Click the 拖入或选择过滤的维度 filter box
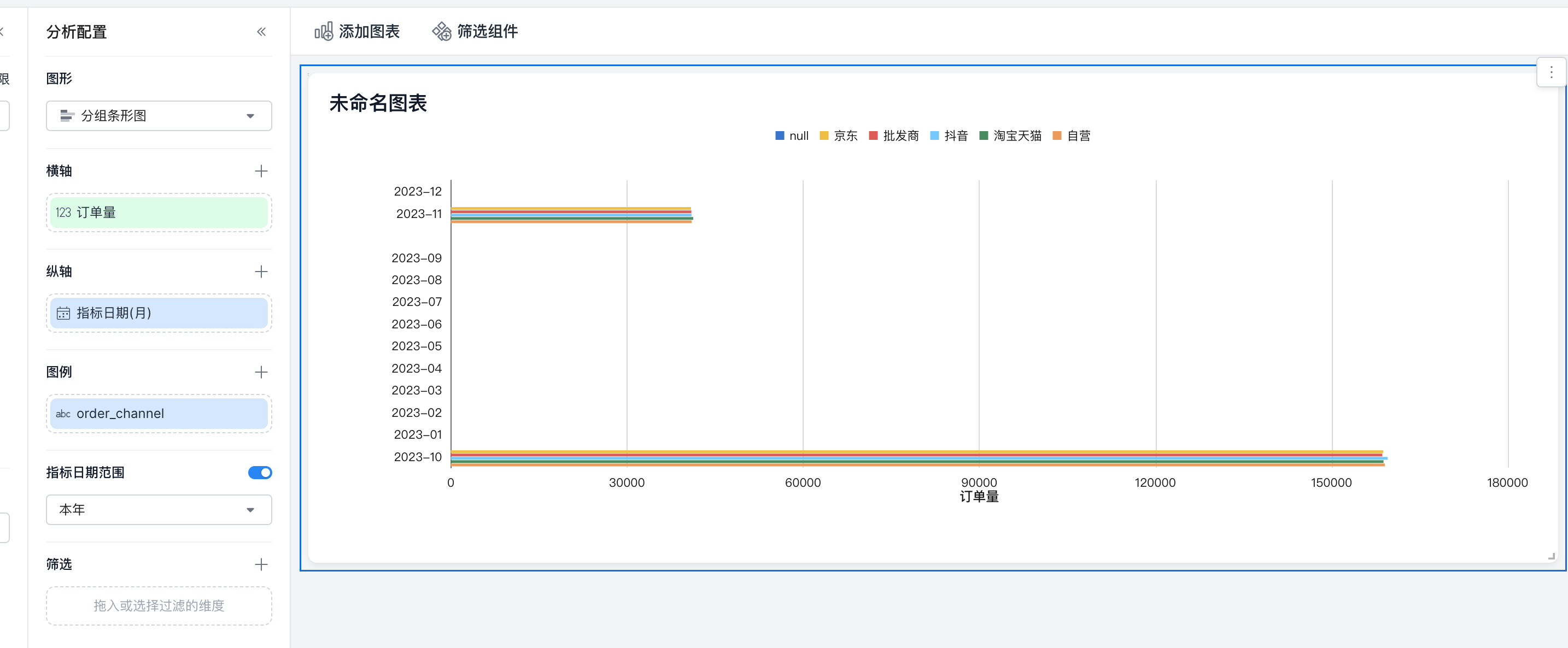Image resolution: width=1568 pixels, height=648 pixels. pyautogui.click(x=159, y=605)
